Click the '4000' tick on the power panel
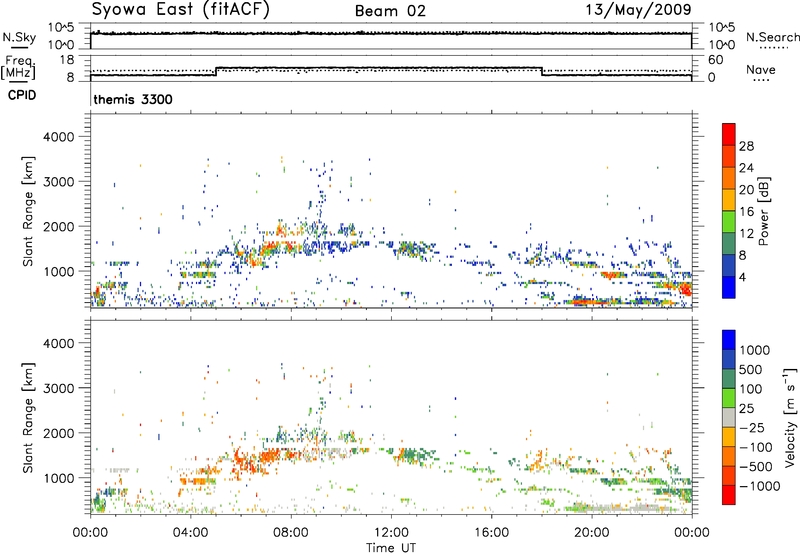This screenshot has height=554, width=800. (59, 136)
